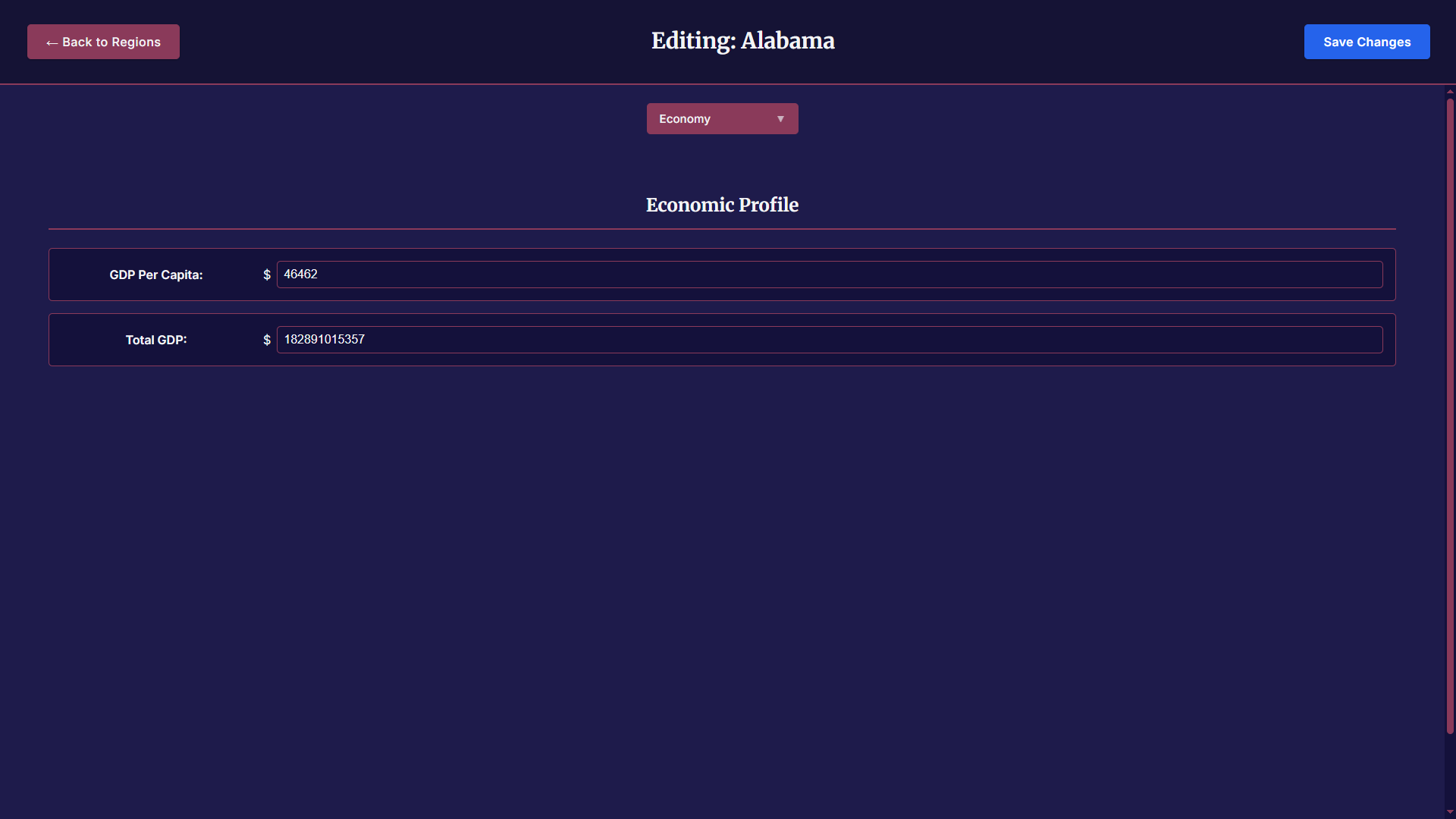The image size is (1456, 819).
Task: Focus the Total GDP input field
Action: pos(829,340)
